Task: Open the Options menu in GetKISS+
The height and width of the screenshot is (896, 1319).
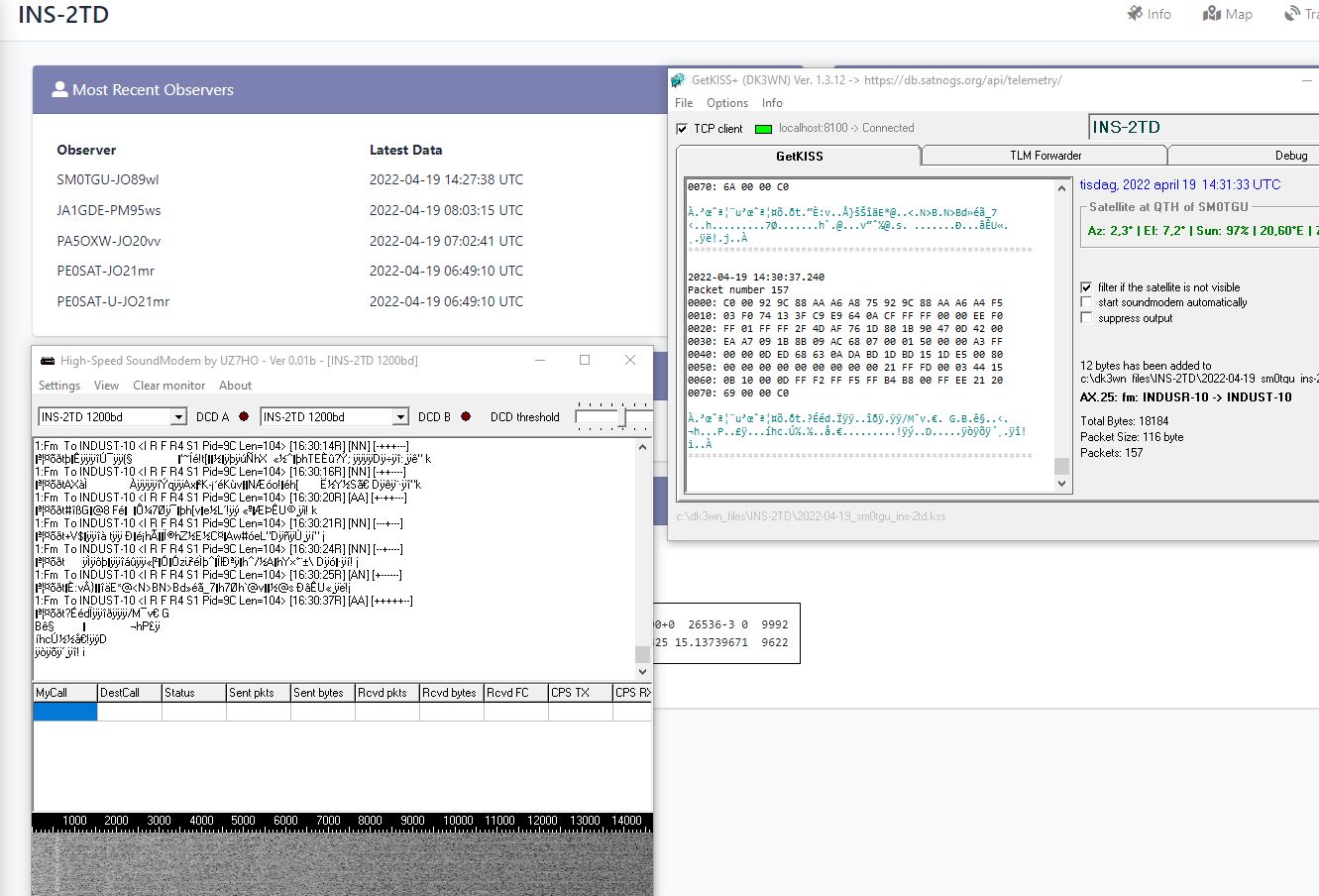Action: [727, 102]
